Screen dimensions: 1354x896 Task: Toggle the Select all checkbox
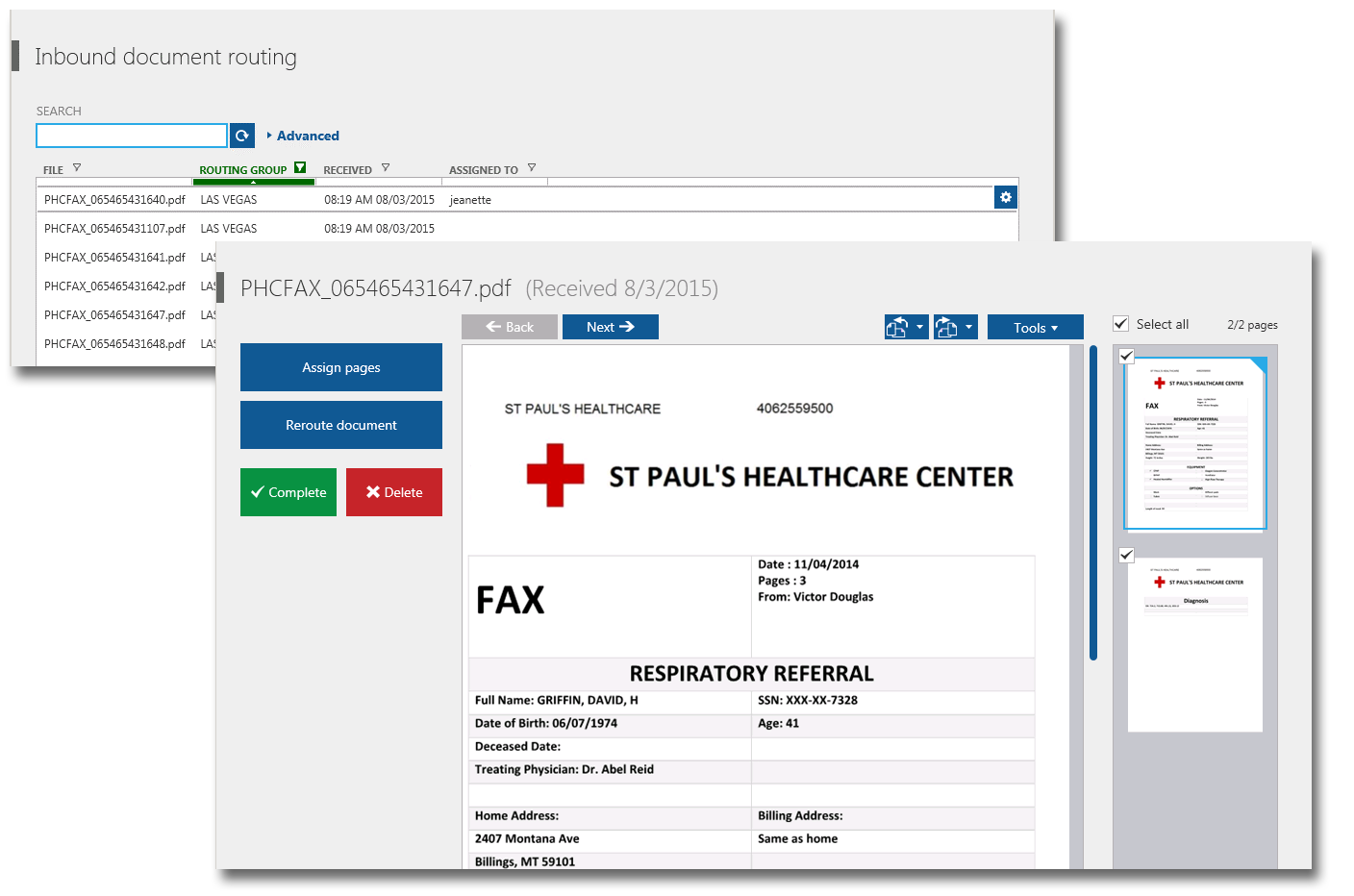(1120, 324)
